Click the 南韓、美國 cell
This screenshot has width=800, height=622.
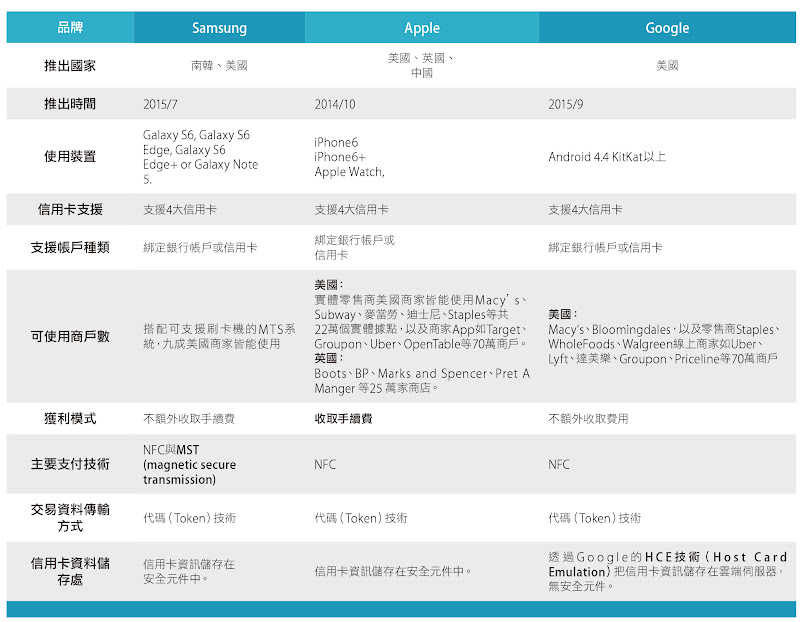(x=219, y=65)
